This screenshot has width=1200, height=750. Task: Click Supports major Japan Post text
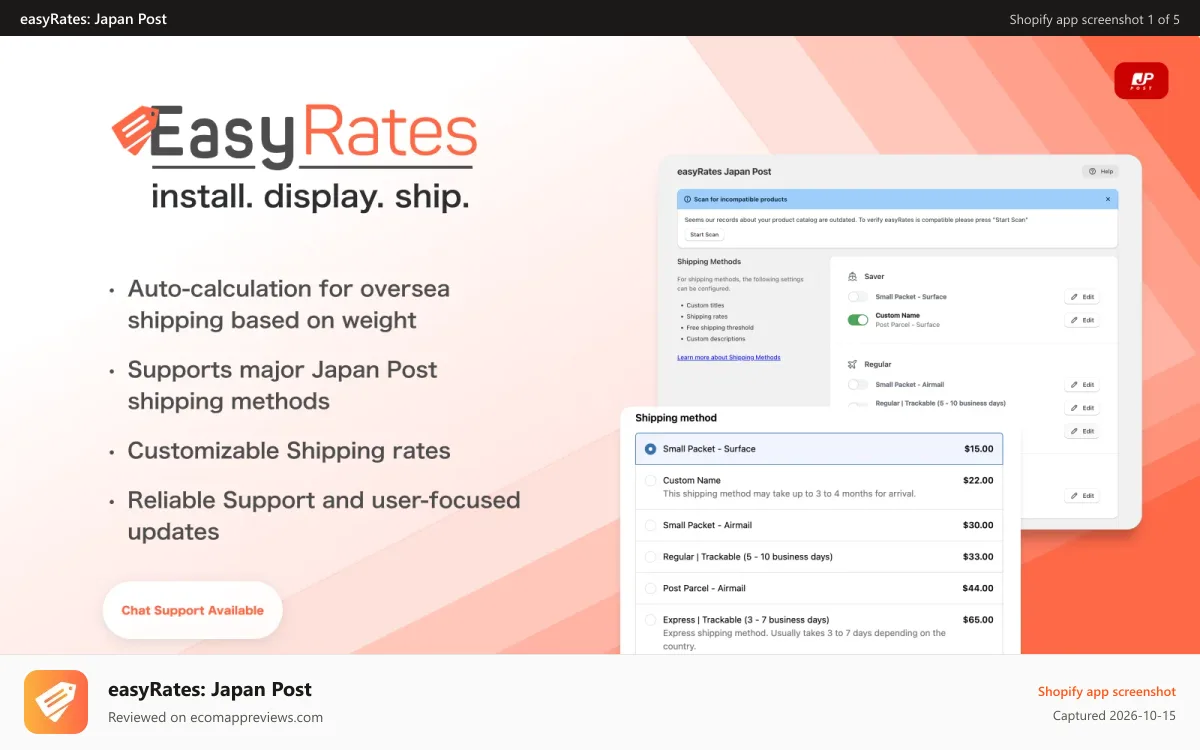(x=283, y=385)
